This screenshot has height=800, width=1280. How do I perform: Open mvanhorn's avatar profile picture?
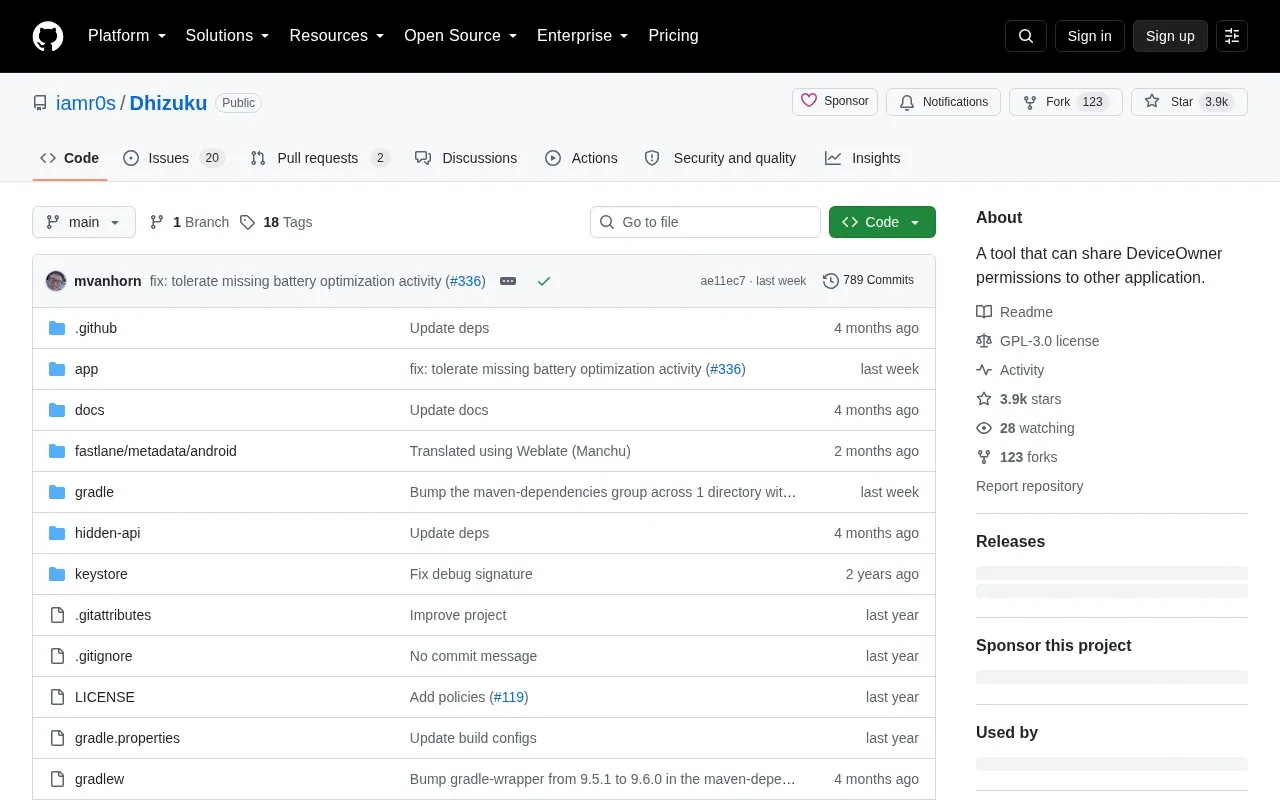tap(56, 281)
